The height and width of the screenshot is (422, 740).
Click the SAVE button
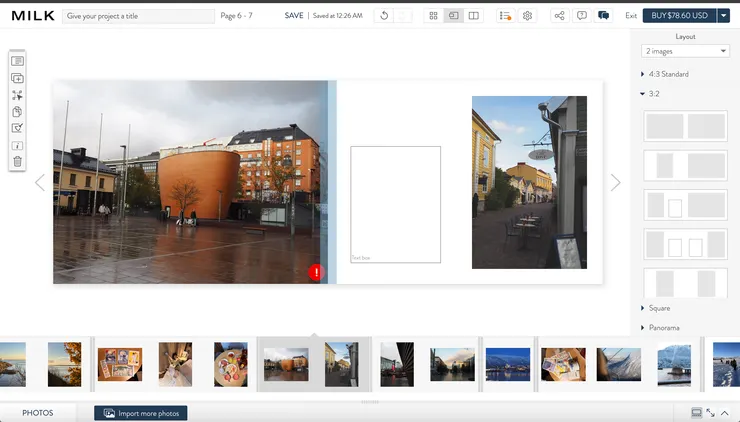[294, 16]
